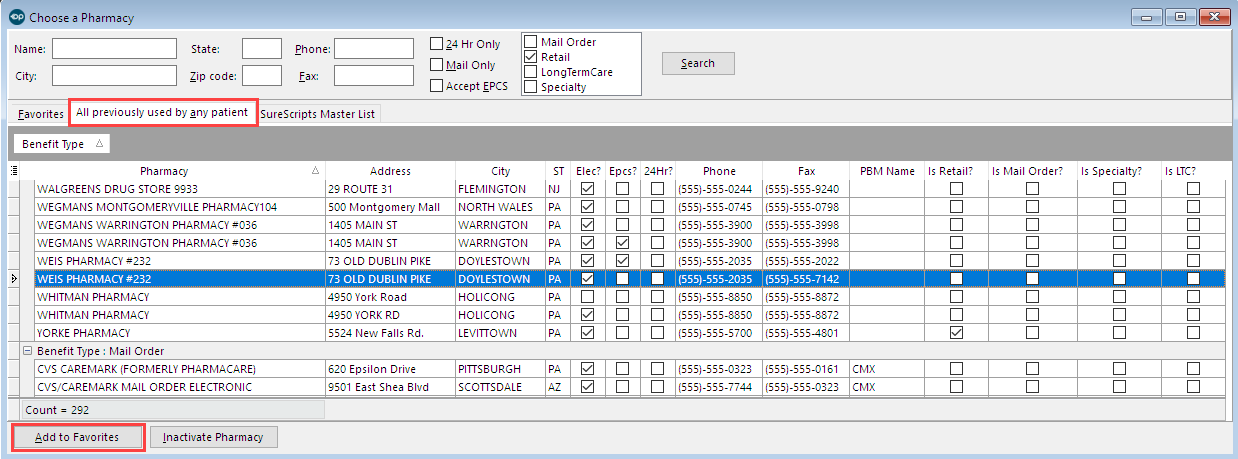Sort by the Phone column header
Screen dimensions: 1238x459
pyautogui.click(x=718, y=171)
